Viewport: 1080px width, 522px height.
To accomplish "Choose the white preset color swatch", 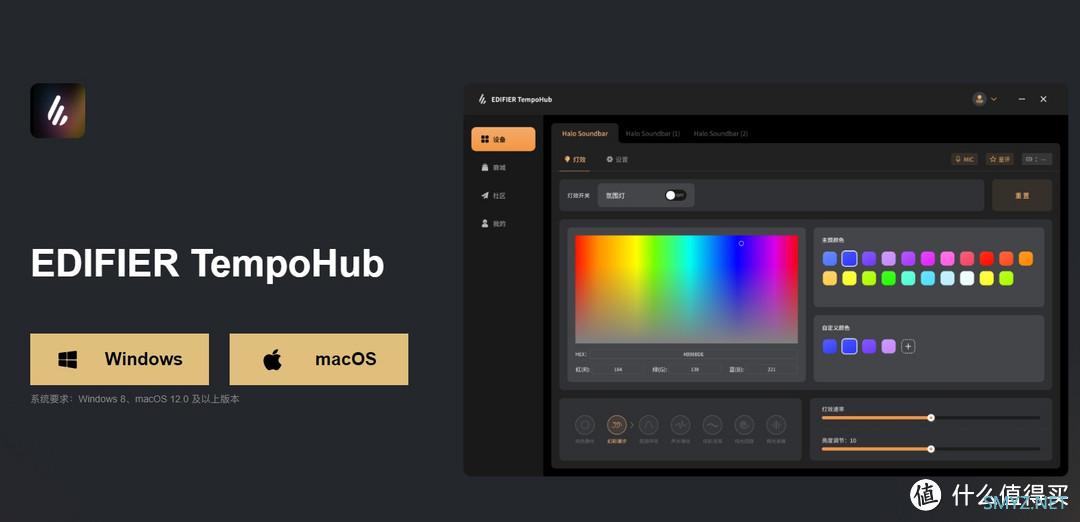I will pos(967,278).
